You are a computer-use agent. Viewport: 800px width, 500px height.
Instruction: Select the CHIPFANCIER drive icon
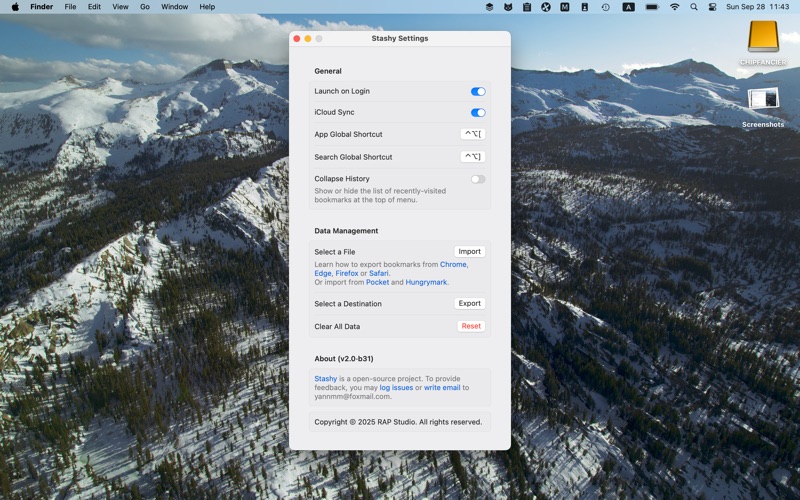(x=763, y=37)
